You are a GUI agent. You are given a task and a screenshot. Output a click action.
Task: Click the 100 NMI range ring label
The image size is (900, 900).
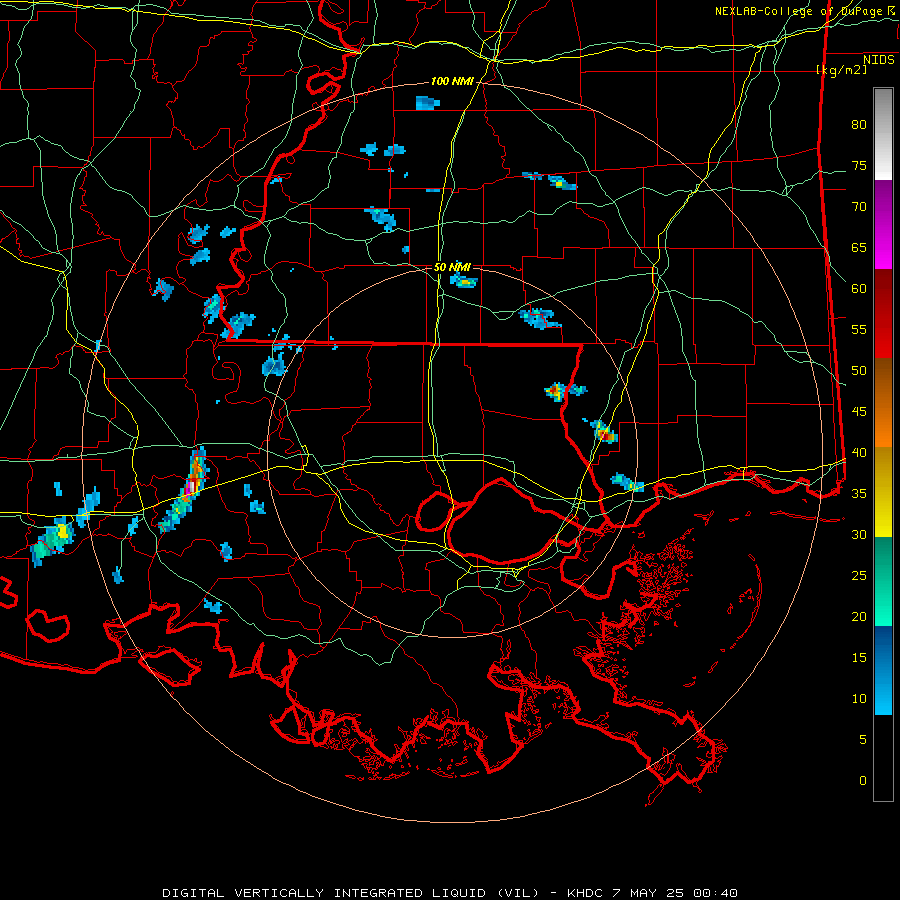452,82
